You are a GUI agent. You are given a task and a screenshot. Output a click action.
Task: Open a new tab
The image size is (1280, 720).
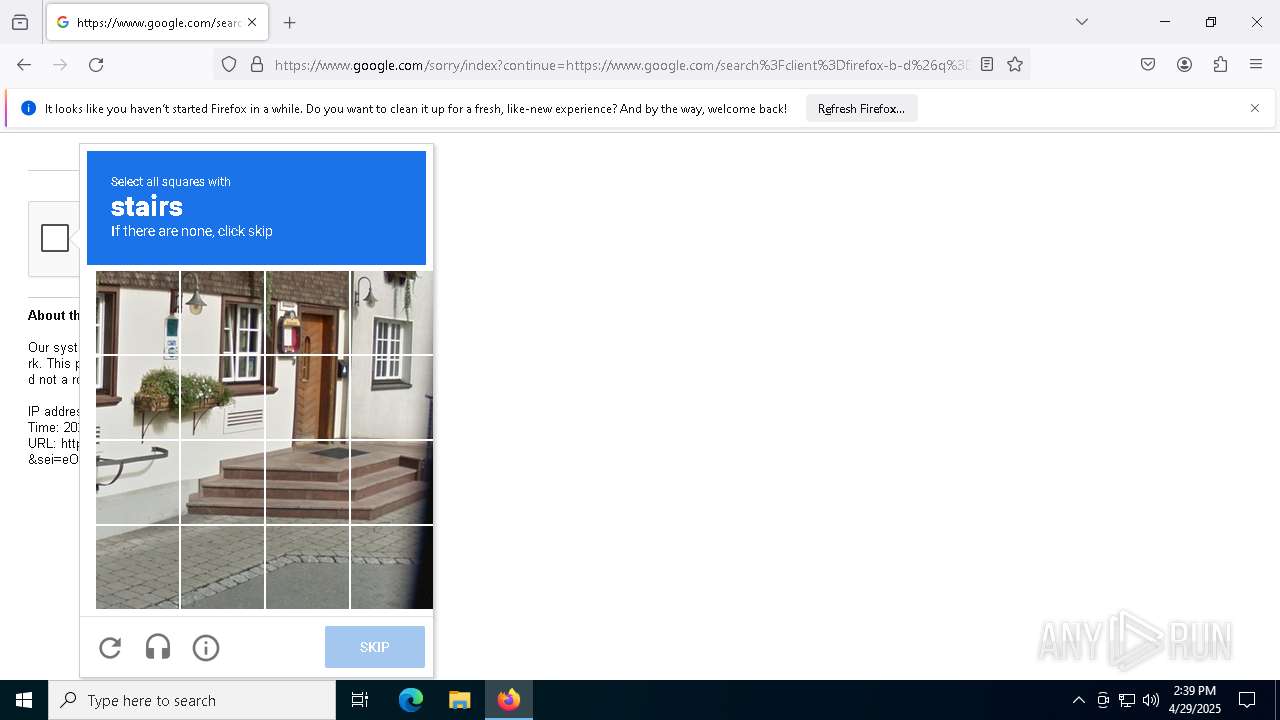click(290, 22)
